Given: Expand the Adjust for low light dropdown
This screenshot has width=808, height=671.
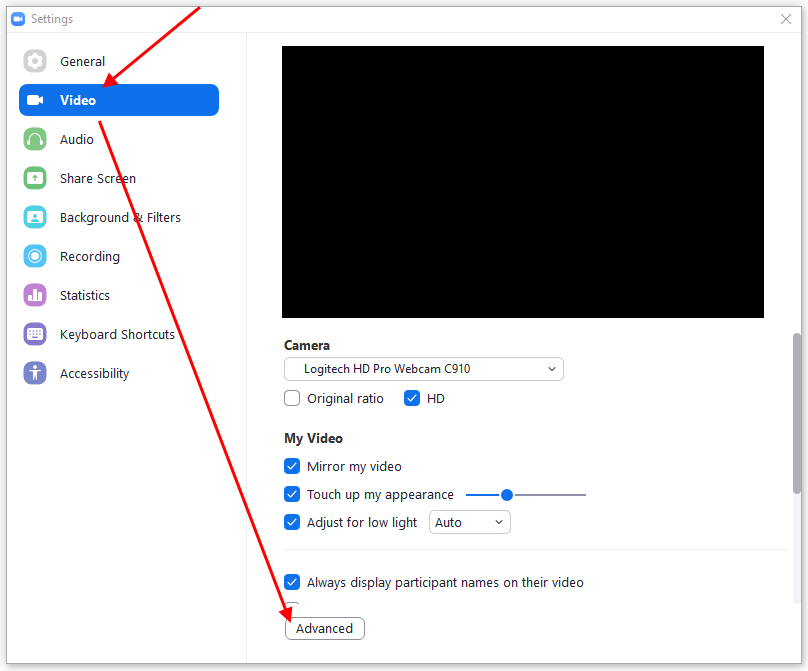Looking at the screenshot, I should 469,522.
